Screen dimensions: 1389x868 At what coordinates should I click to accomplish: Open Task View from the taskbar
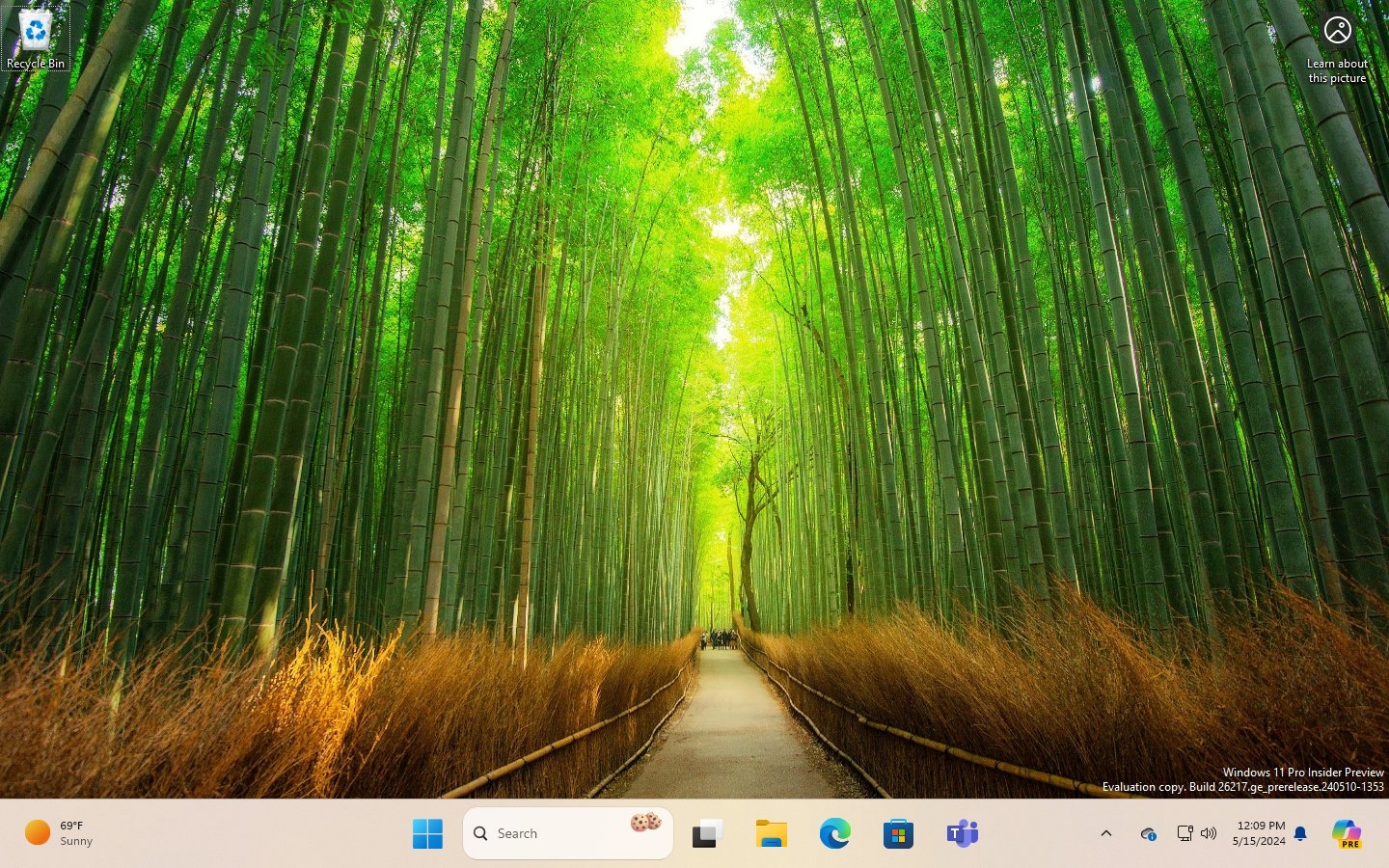click(x=707, y=833)
